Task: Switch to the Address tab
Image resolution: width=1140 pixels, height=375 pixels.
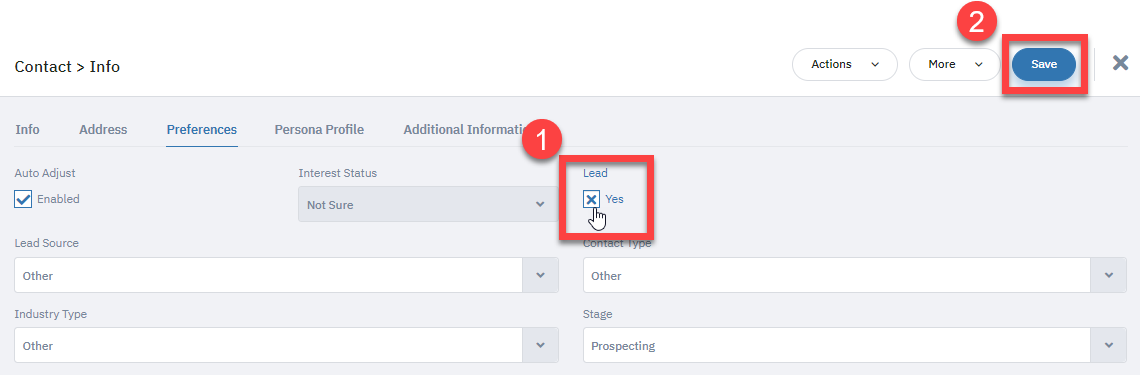Action: 103,129
